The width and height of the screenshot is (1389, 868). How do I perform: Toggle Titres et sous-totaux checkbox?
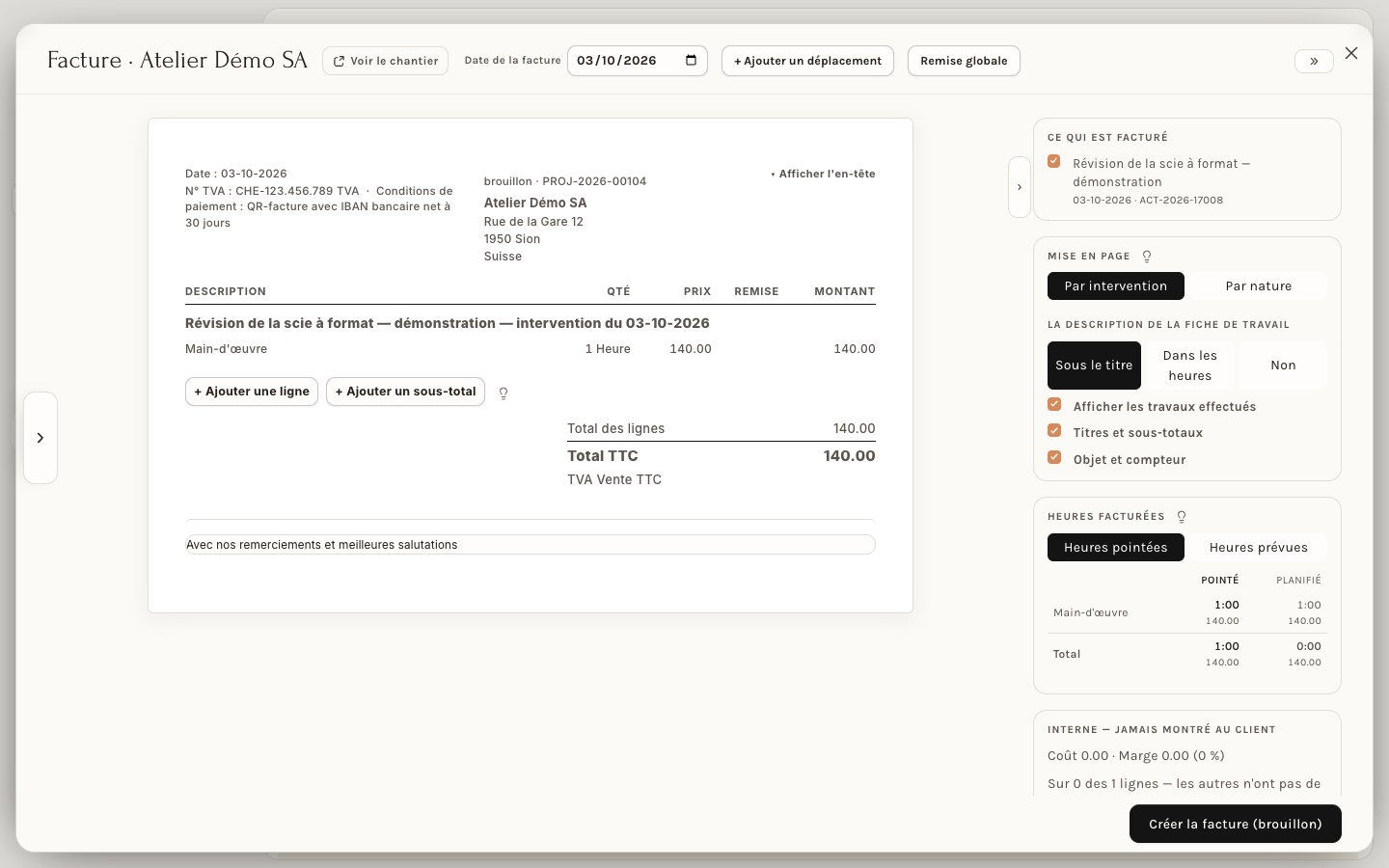tap(1054, 431)
